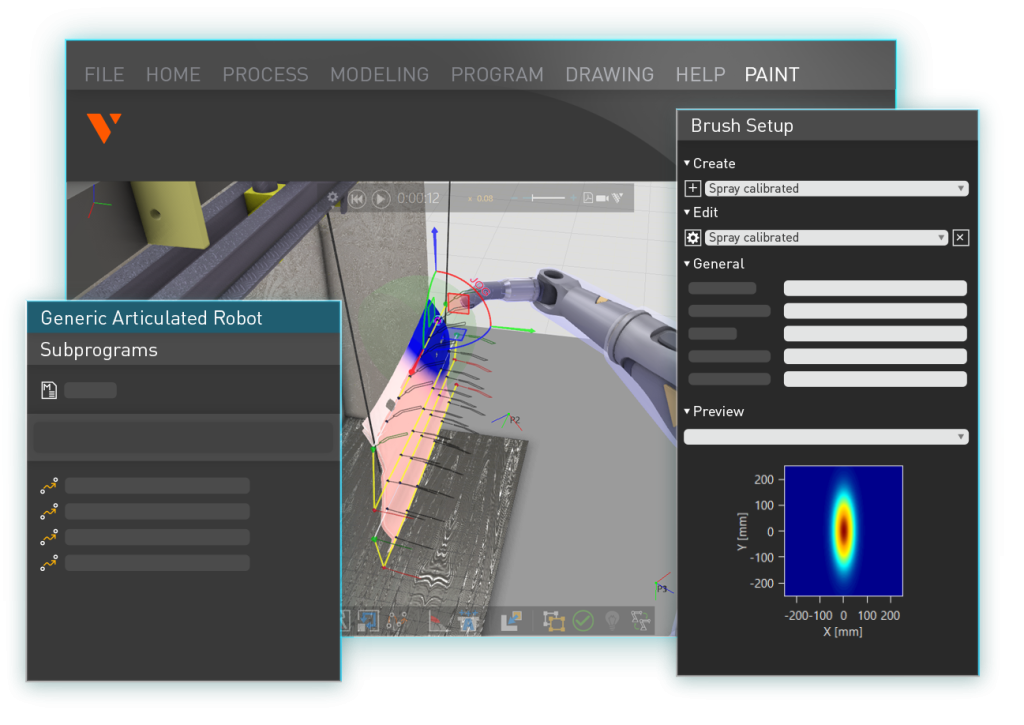
Task: Click the save icon under Subprograms
Action: point(49,390)
